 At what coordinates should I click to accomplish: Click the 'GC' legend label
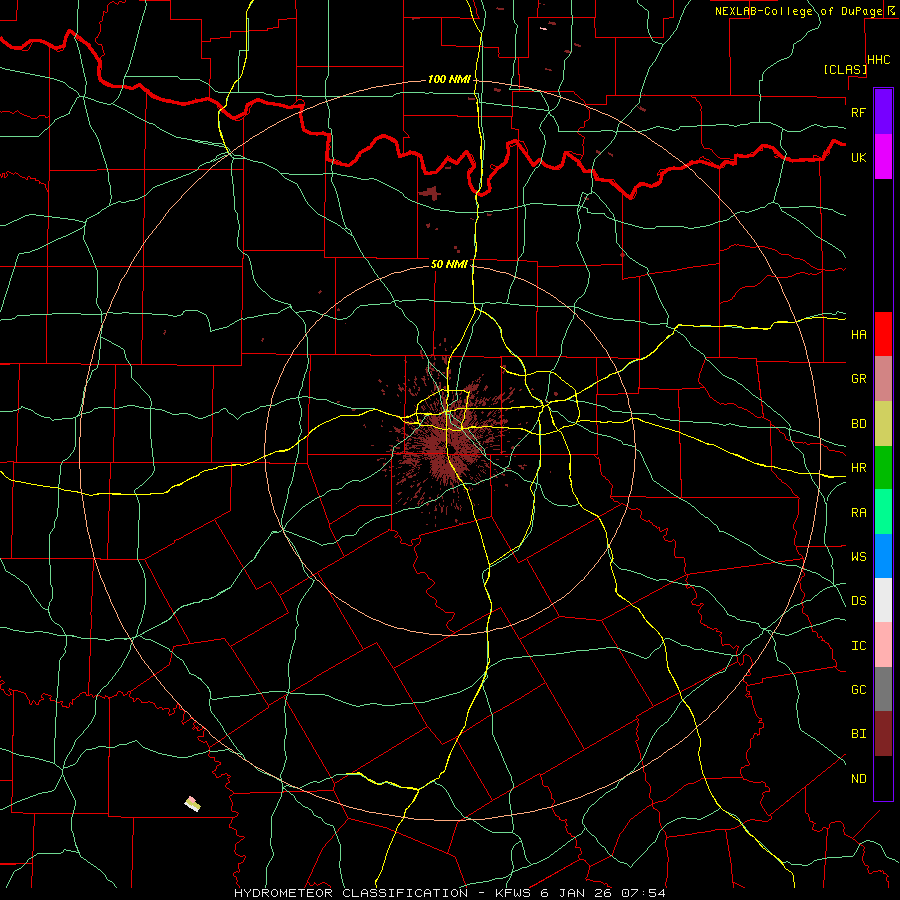858,690
